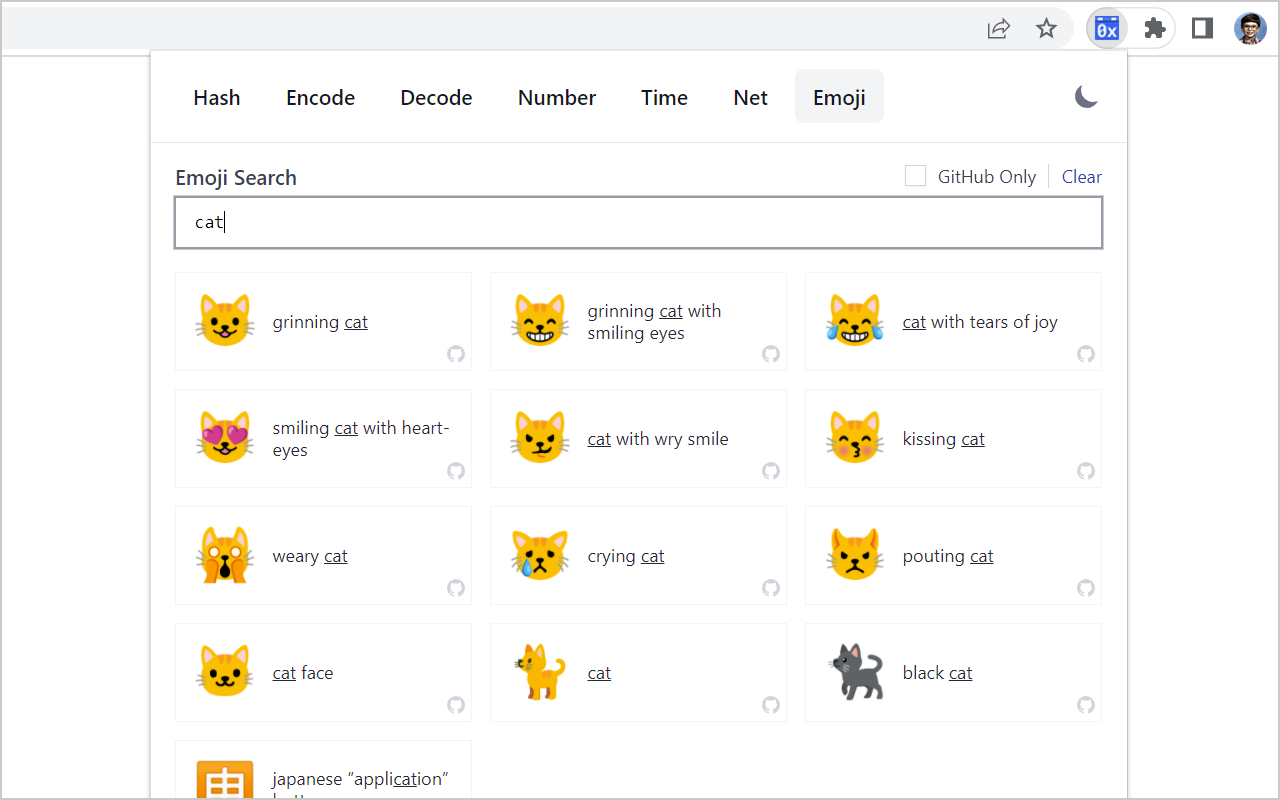Select the cat with tears of joy emoji
This screenshot has height=800, width=1280.
point(855,321)
